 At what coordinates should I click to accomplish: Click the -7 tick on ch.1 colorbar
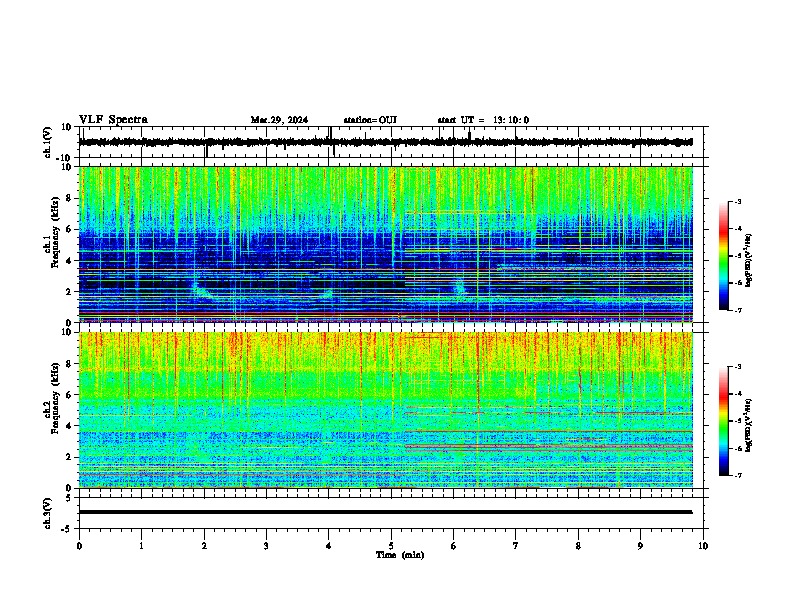click(737, 310)
